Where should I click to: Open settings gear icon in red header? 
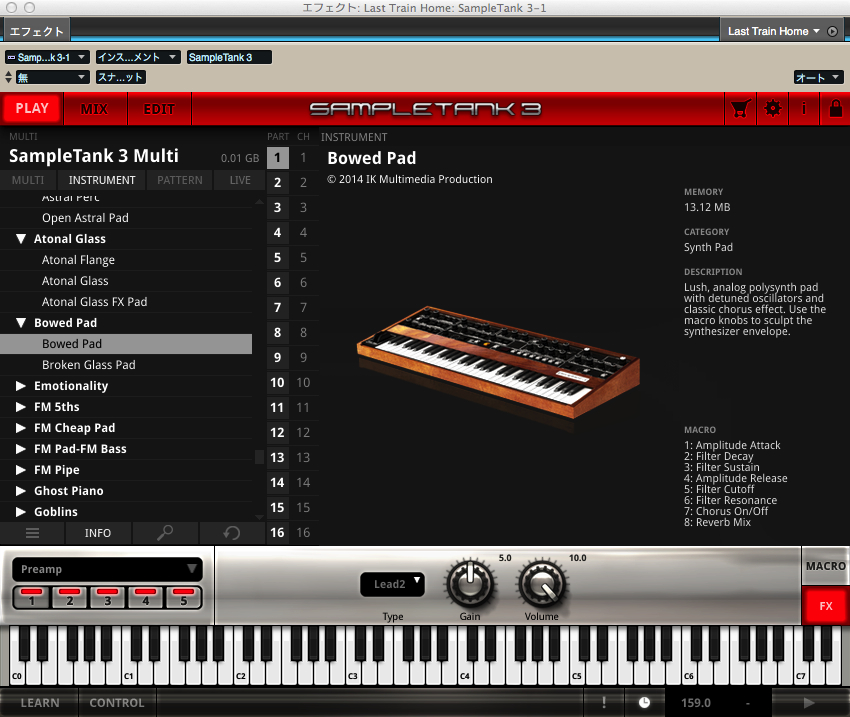(x=772, y=109)
